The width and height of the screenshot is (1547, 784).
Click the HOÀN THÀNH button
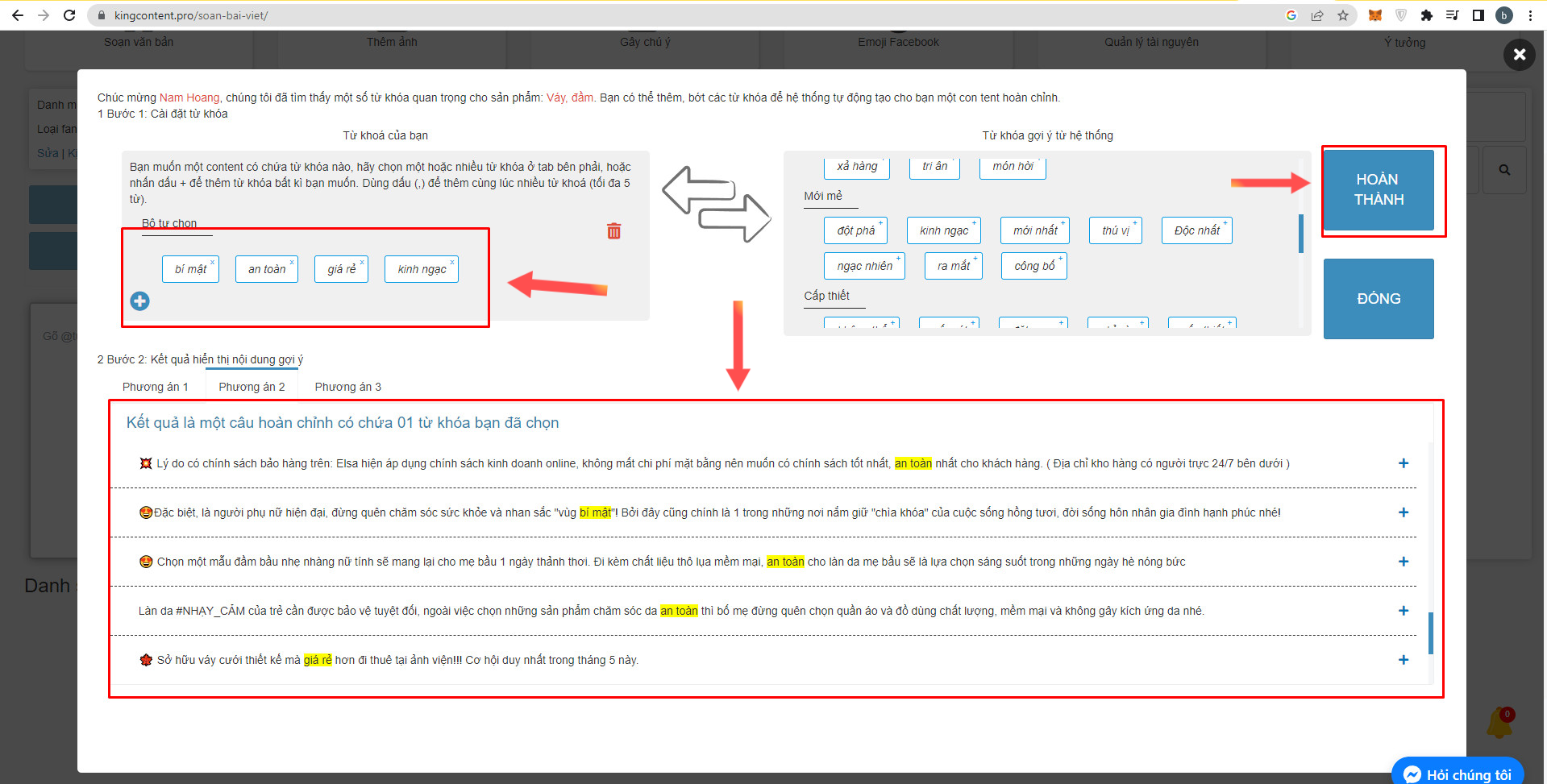coord(1379,190)
